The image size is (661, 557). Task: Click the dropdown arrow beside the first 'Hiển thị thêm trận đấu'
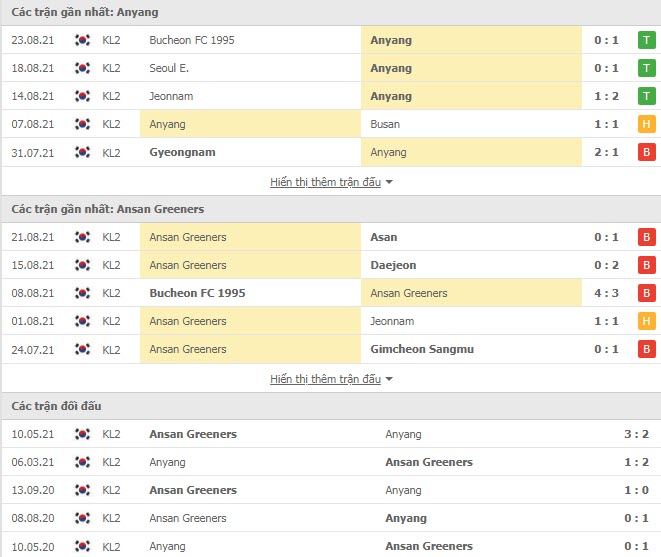389,182
